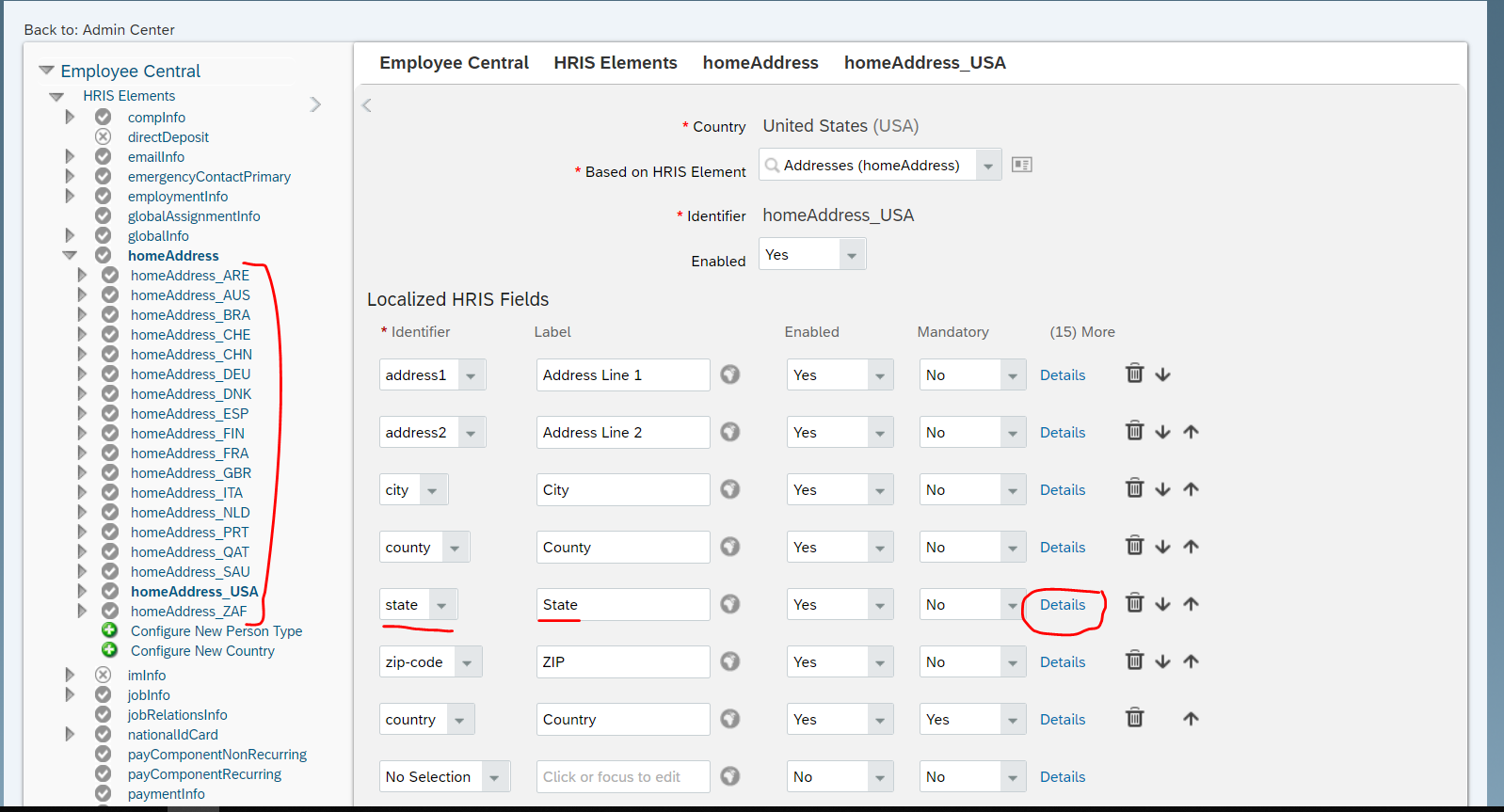Click green plus for Configure New Country
This screenshot has height=812, width=1504.
tap(109, 650)
